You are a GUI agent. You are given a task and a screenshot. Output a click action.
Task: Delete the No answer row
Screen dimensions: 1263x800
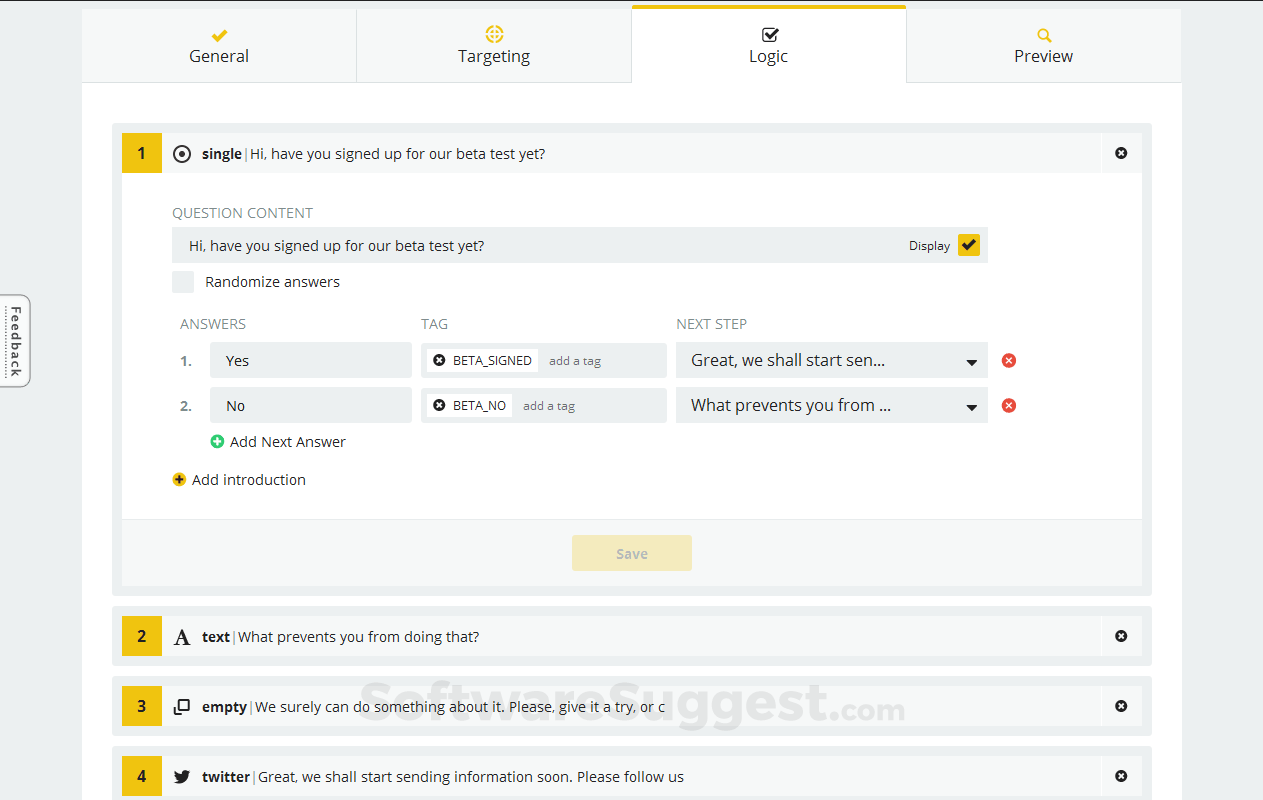(1009, 405)
